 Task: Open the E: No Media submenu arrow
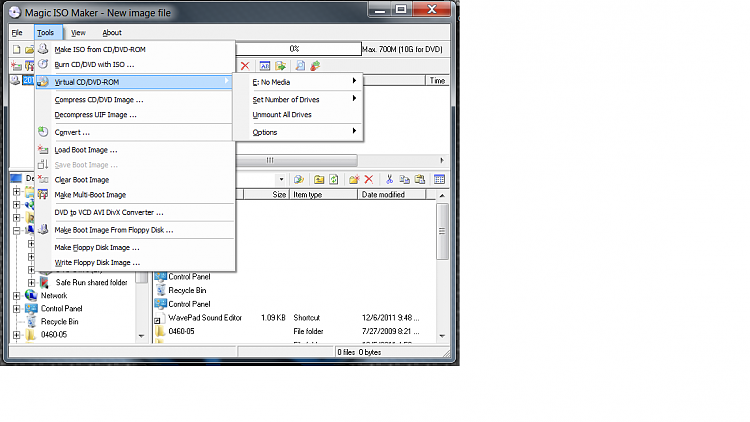pyautogui.click(x=354, y=81)
